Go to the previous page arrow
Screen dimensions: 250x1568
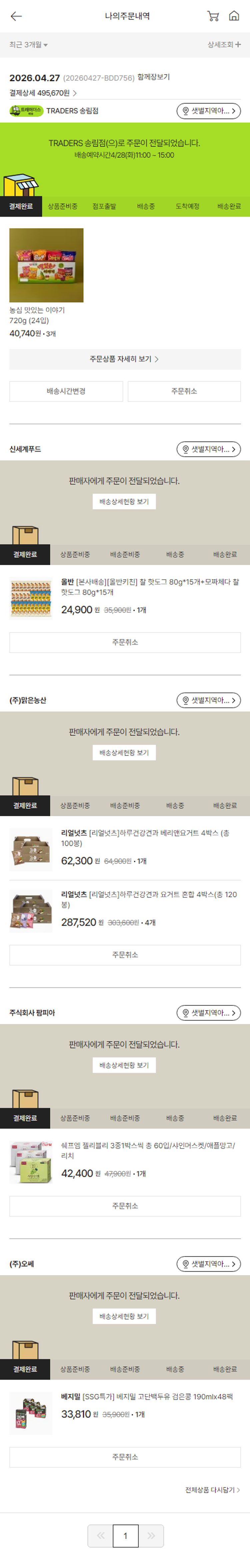coord(100,1536)
